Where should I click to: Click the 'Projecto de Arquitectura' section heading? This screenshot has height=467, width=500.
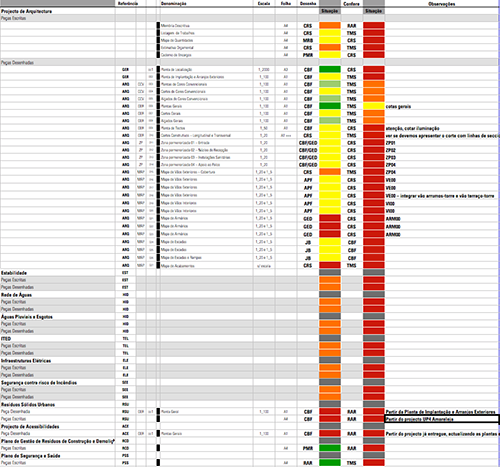[27, 11]
